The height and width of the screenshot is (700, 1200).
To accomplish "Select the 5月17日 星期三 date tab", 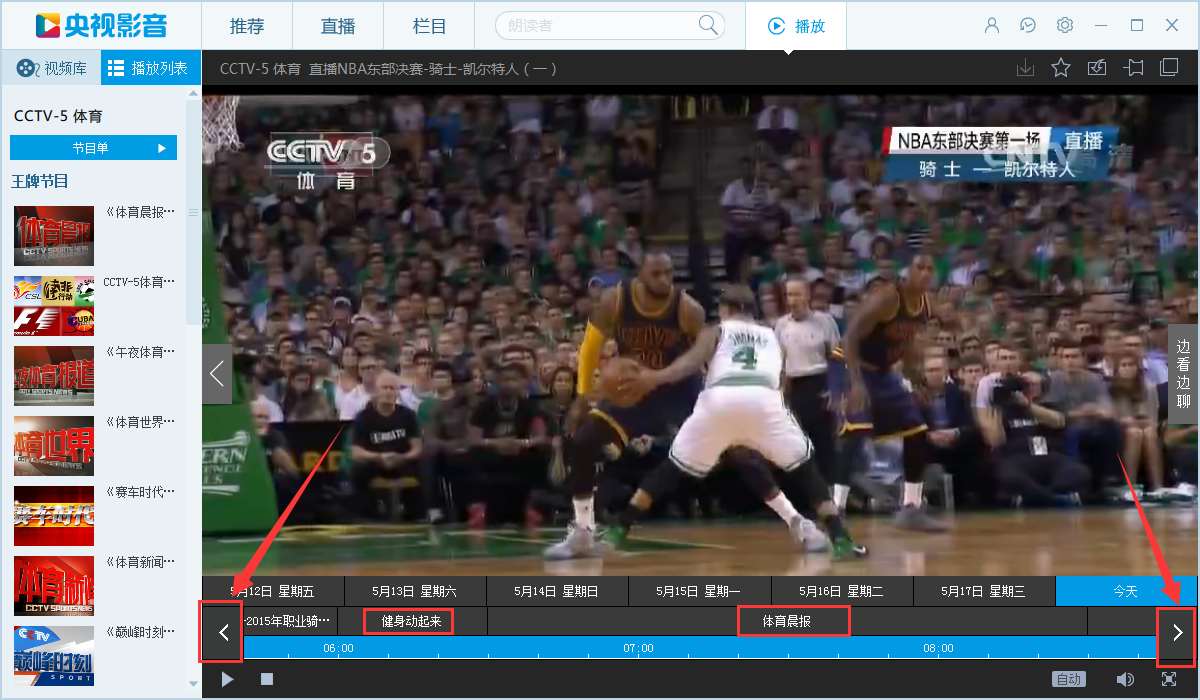I will coord(983,591).
